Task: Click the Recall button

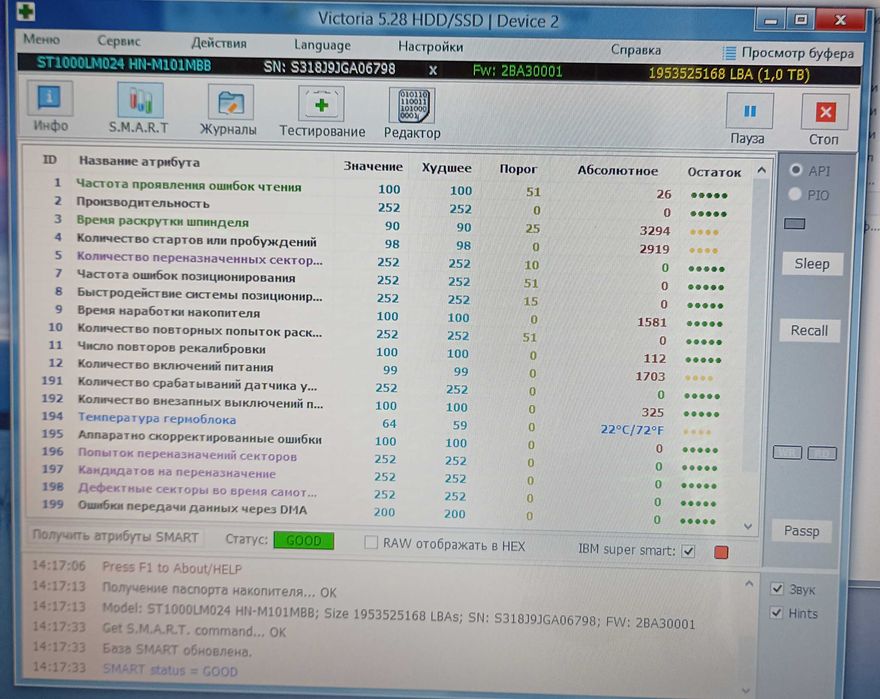Action: point(809,331)
